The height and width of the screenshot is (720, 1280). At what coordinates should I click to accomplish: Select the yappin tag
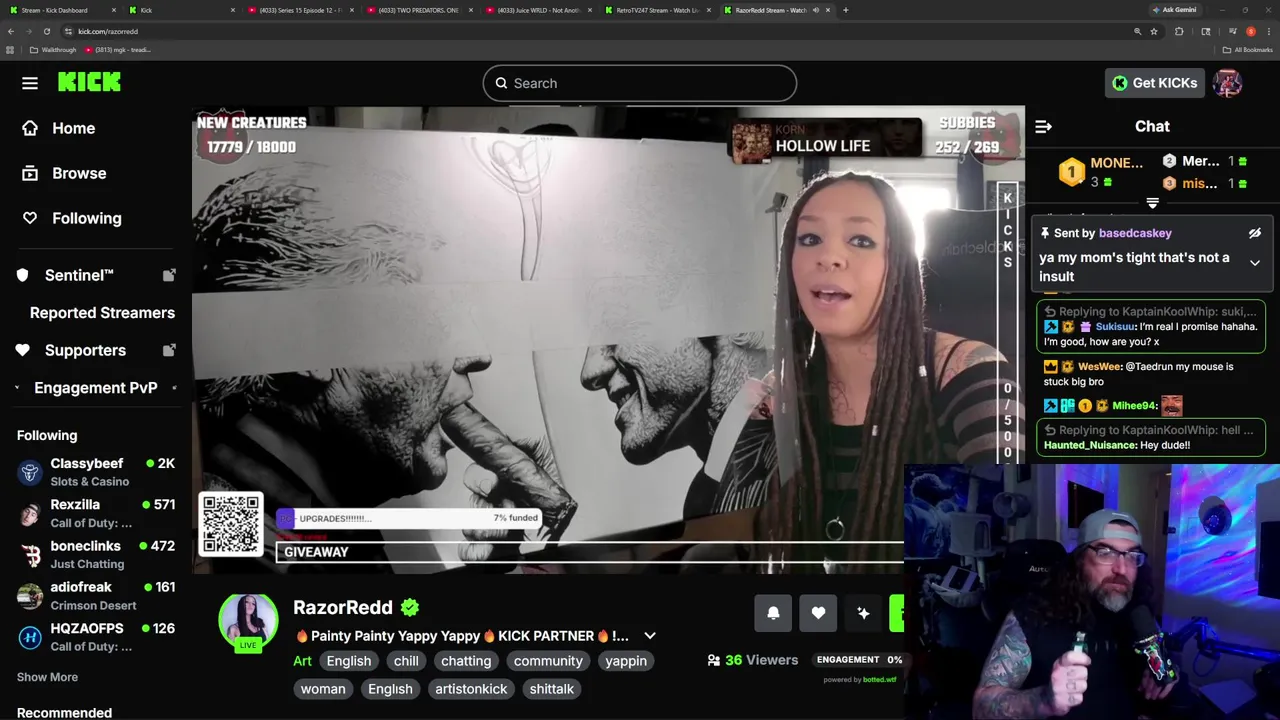point(626,661)
